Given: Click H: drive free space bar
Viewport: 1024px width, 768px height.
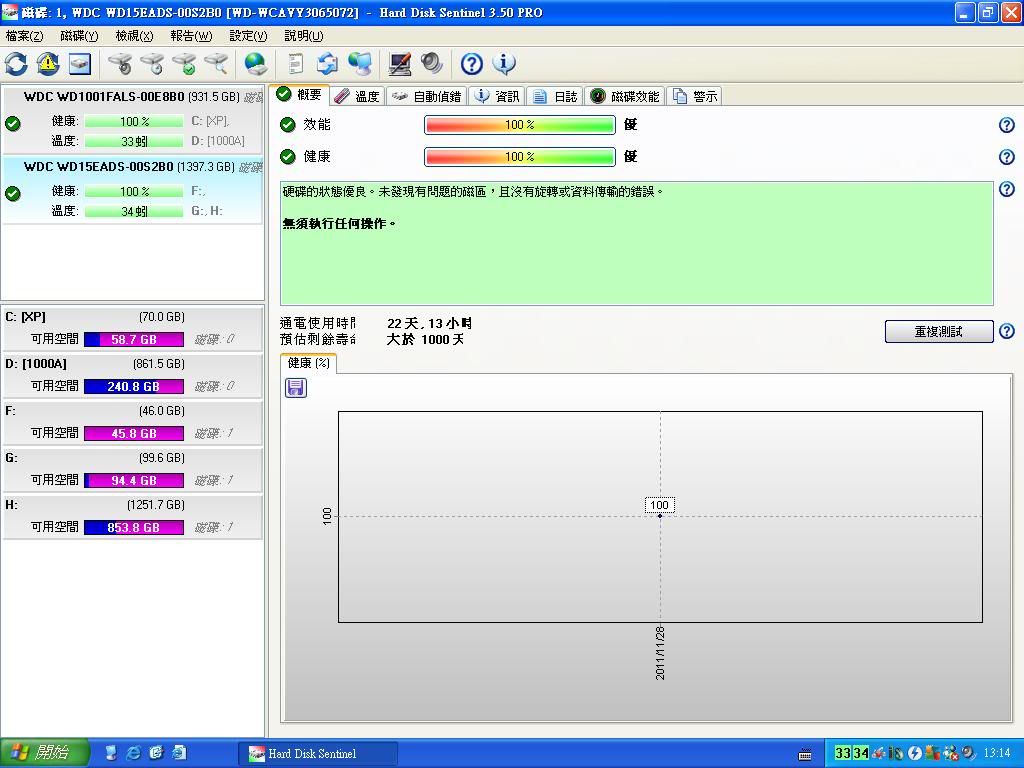Looking at the screenshot, I should coord(134,527).
